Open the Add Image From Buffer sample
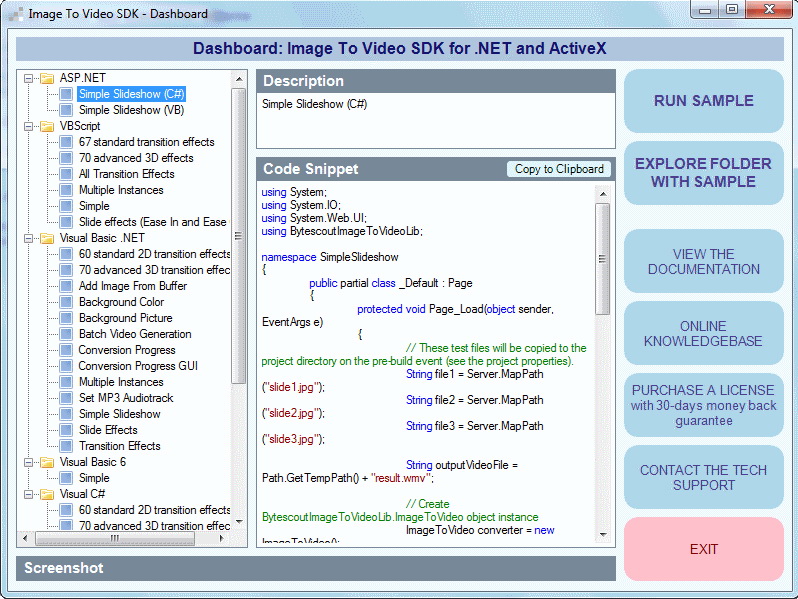 pyautogui.click(x=132, y=286)
